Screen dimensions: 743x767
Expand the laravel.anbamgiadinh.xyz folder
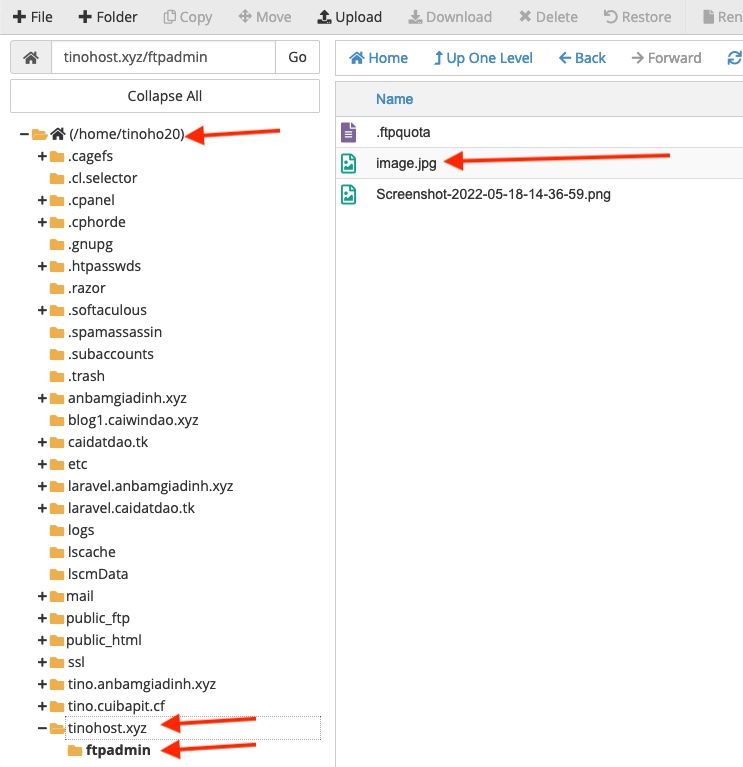point(42,486)
